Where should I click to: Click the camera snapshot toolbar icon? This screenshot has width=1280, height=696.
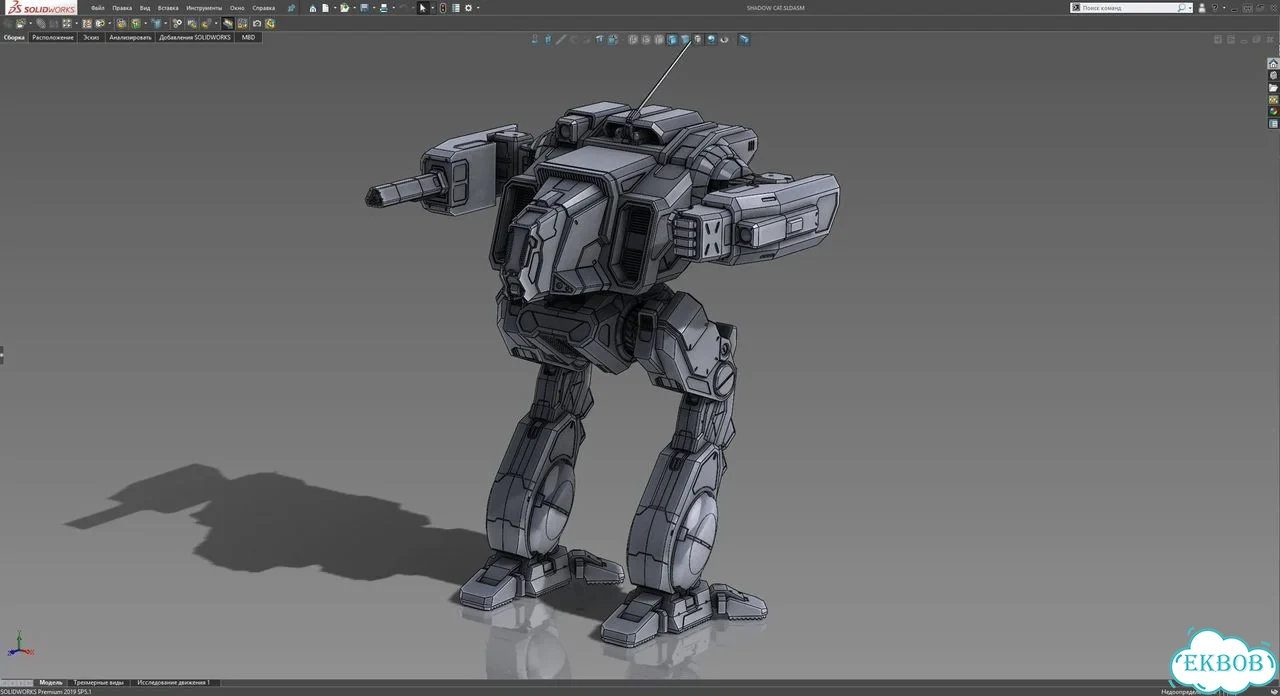click(257, 23)
